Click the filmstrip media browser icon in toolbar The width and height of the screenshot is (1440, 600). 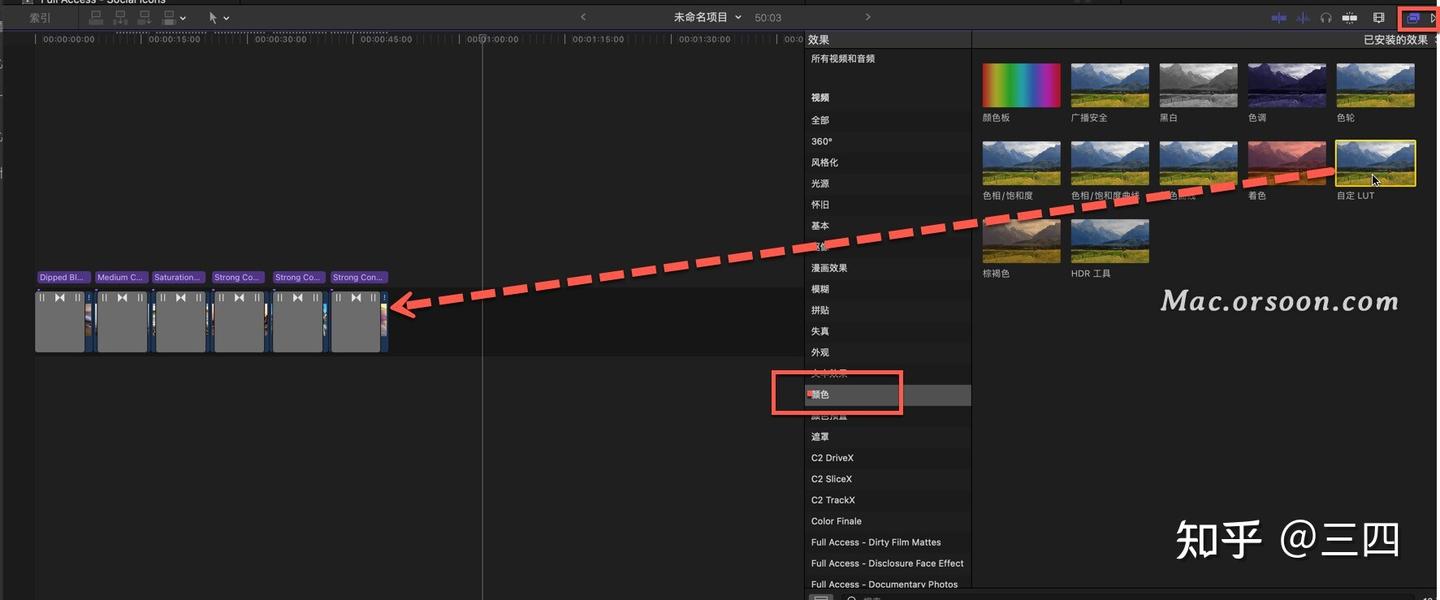click(x=1377, y=17)
